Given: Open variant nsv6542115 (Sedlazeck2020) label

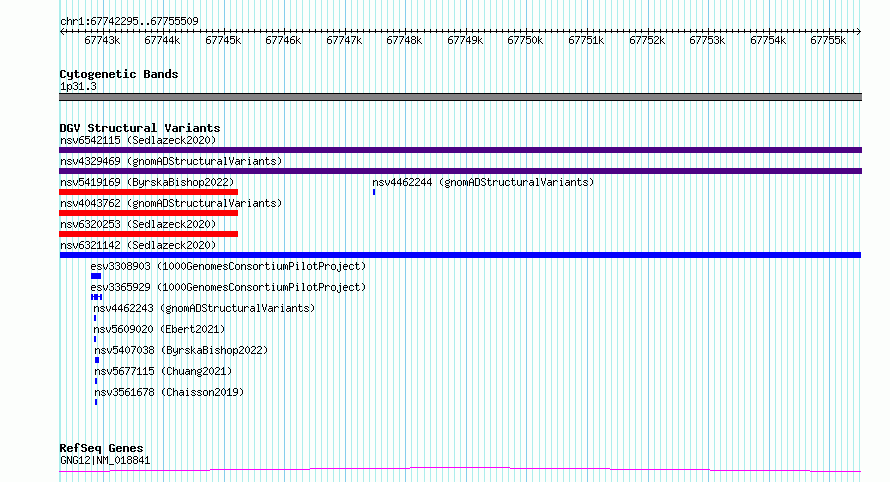Looking at the screenshot, I should (x=138, y=140).
